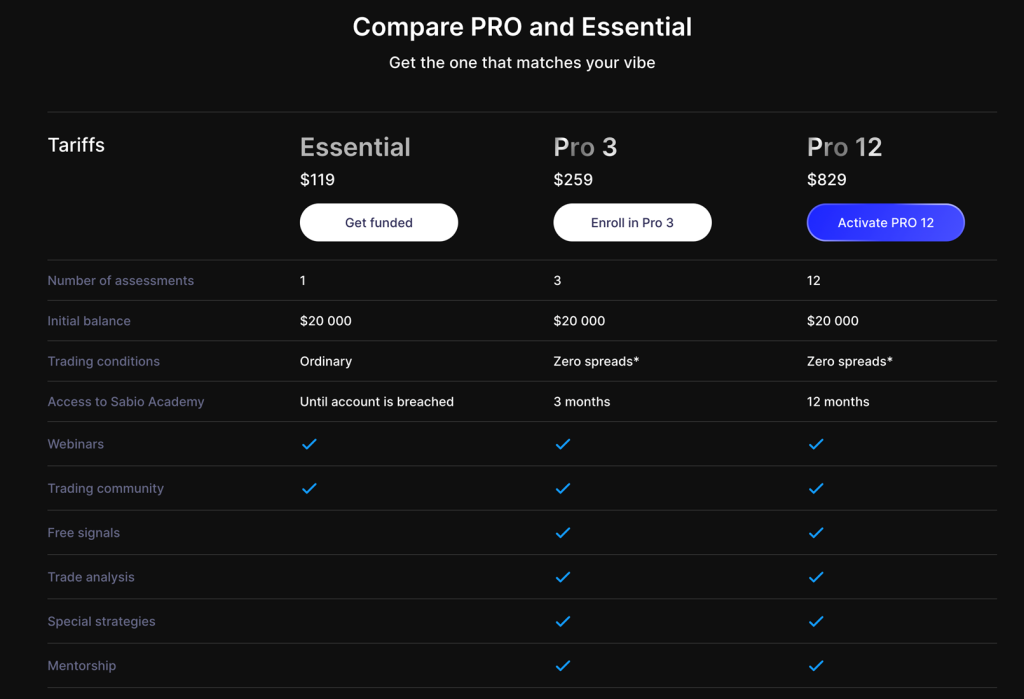Click Webinars checkmark in Pro 12 column
Viewport: 1024px width, 699px height.
[816, 444]
